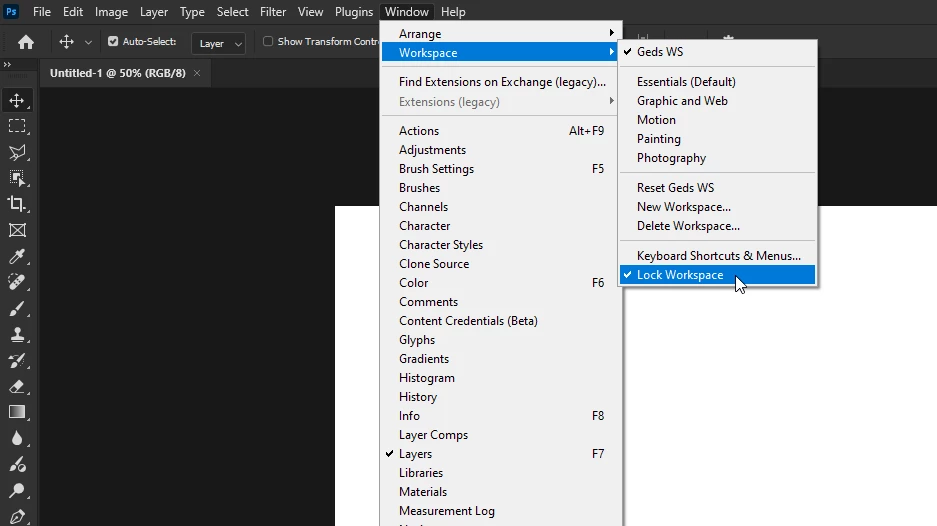Open the Actions panel

coord(500,131)
